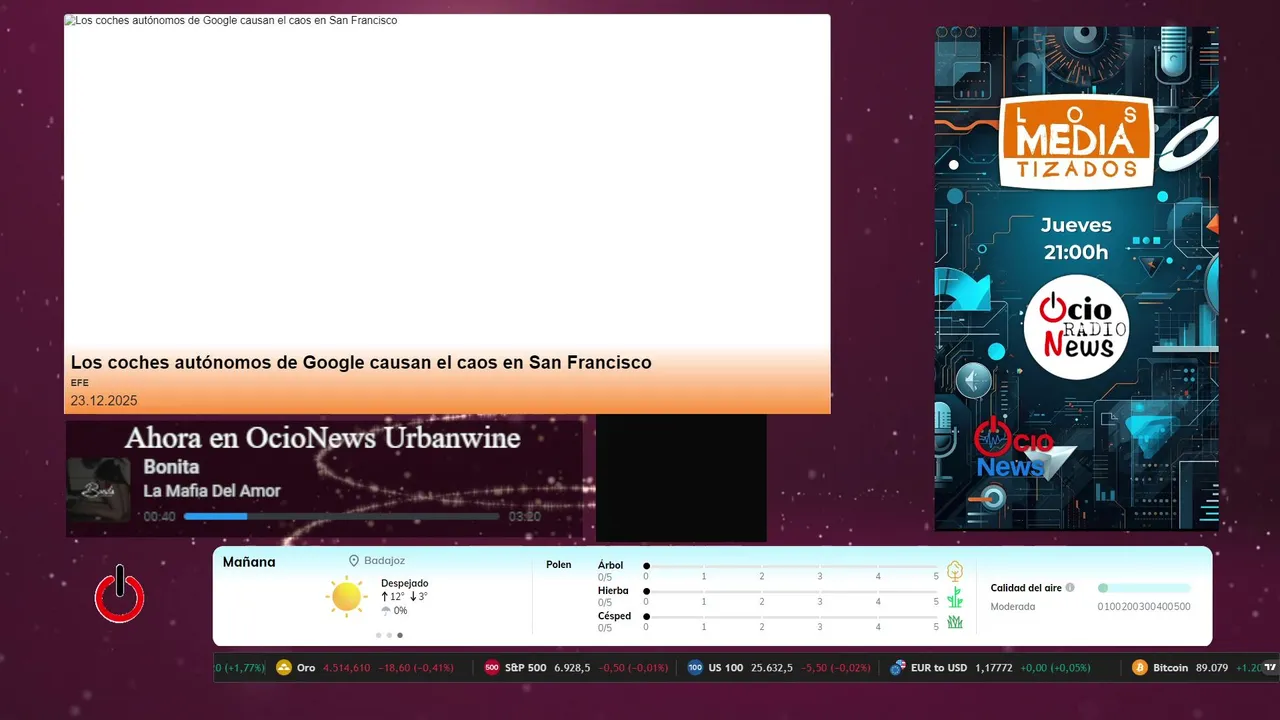The width and height of the screenshot is (1280, 720).
Task: Click the red S&P 500 badge icon
Action: tap(491, 668)
